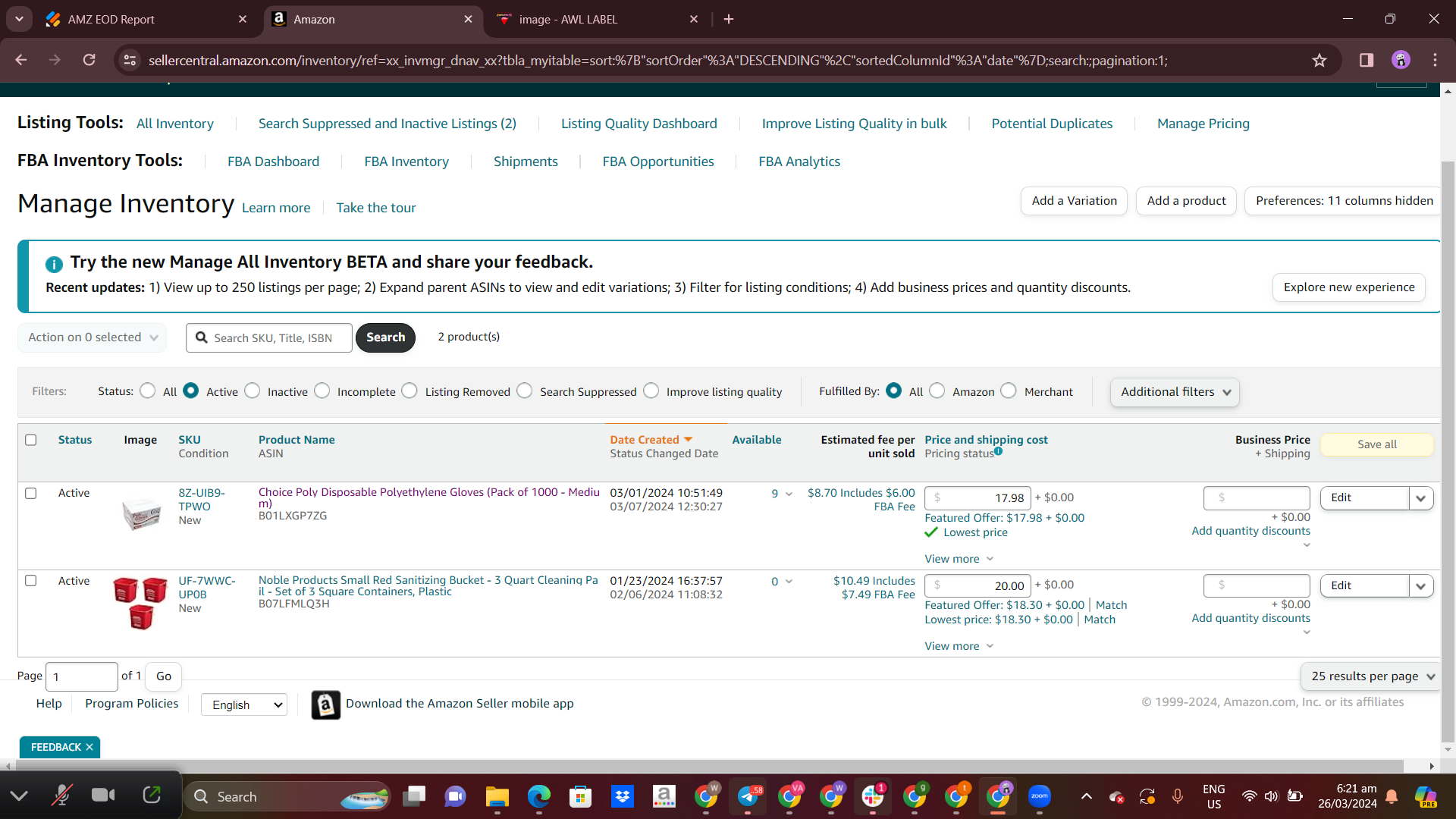This screenshot has height=819, width=1456.
Task: Show hidden system tray icons
Action: 1086,796
